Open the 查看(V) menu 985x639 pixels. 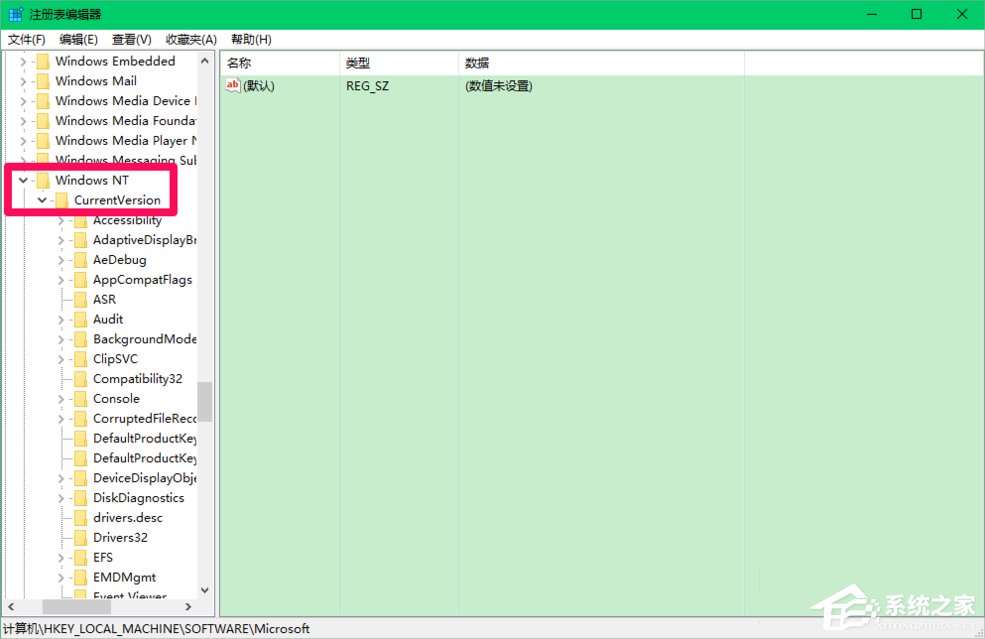(130, 39)
